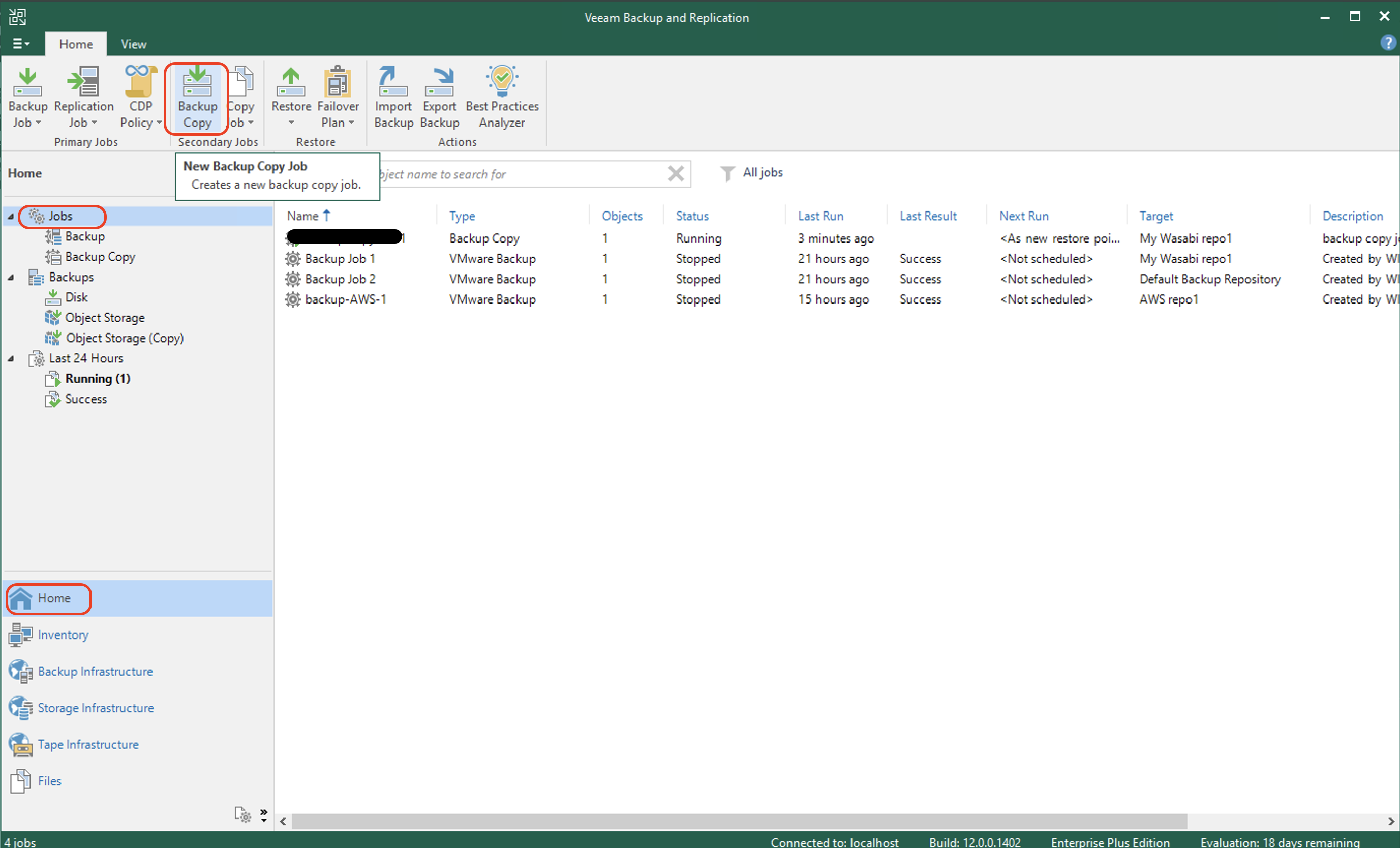The width and height of the screenshot is (1400, 848).
Task: Open the Failover Plan dropdown arrow
Action: pyautogui.click(x=351, y=123)
